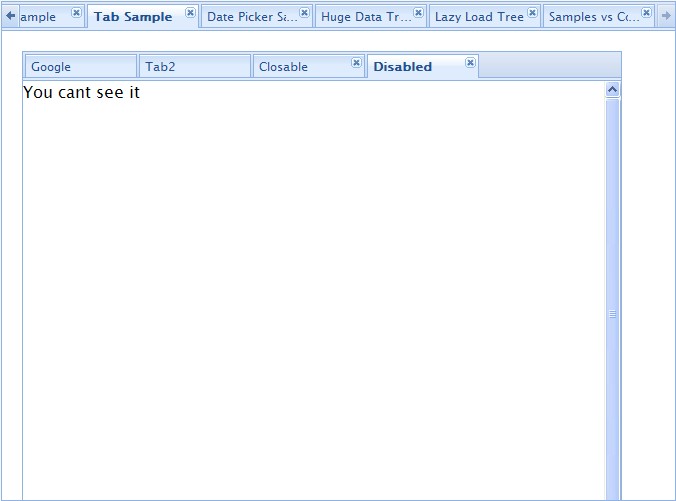The height and width of the screenshot is (501, 676).
Task: Click the text 'You cant see it'
Action: (x=81, y=92)
